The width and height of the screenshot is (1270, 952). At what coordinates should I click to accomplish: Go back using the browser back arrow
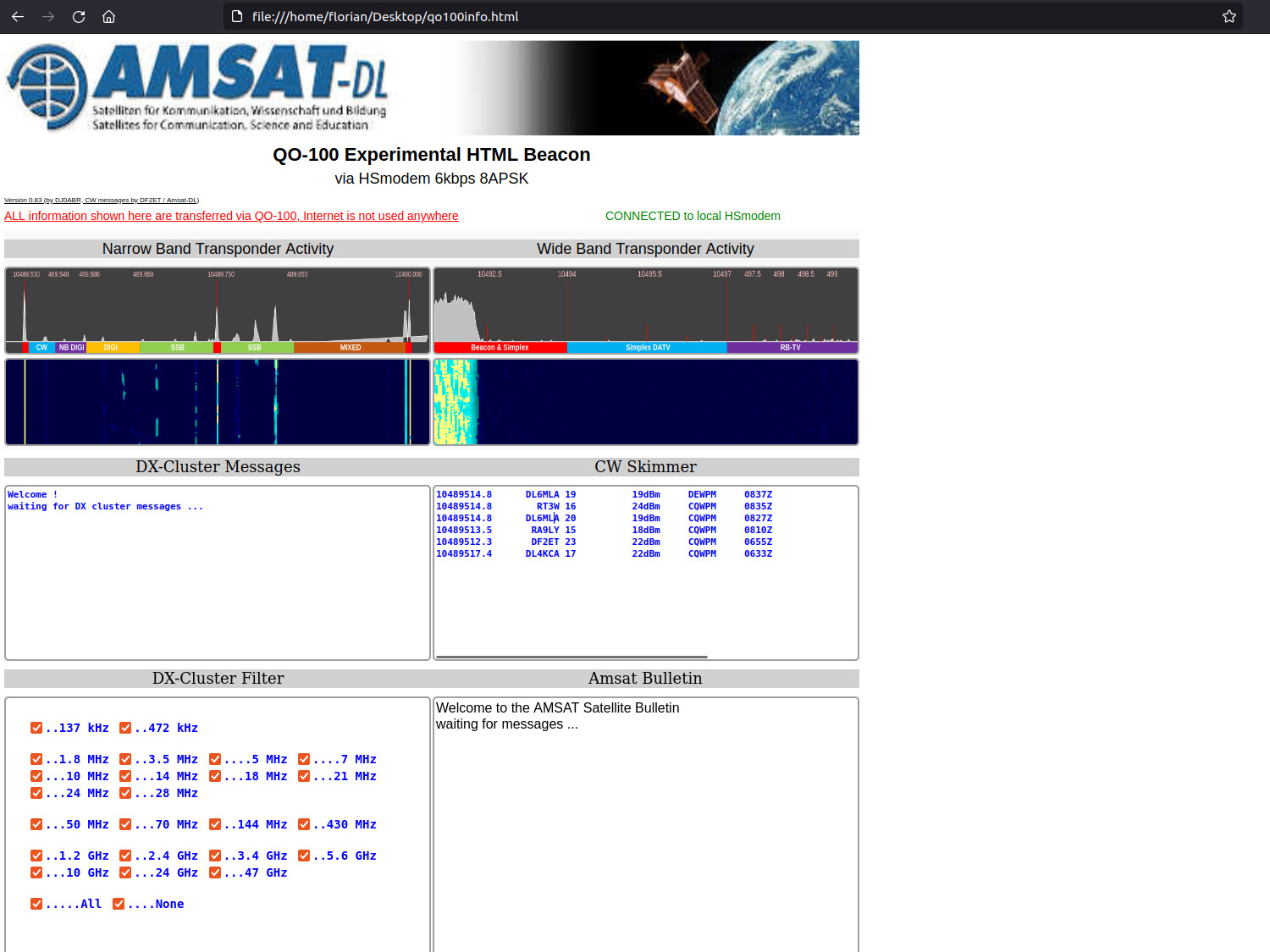tap(18, 16)
